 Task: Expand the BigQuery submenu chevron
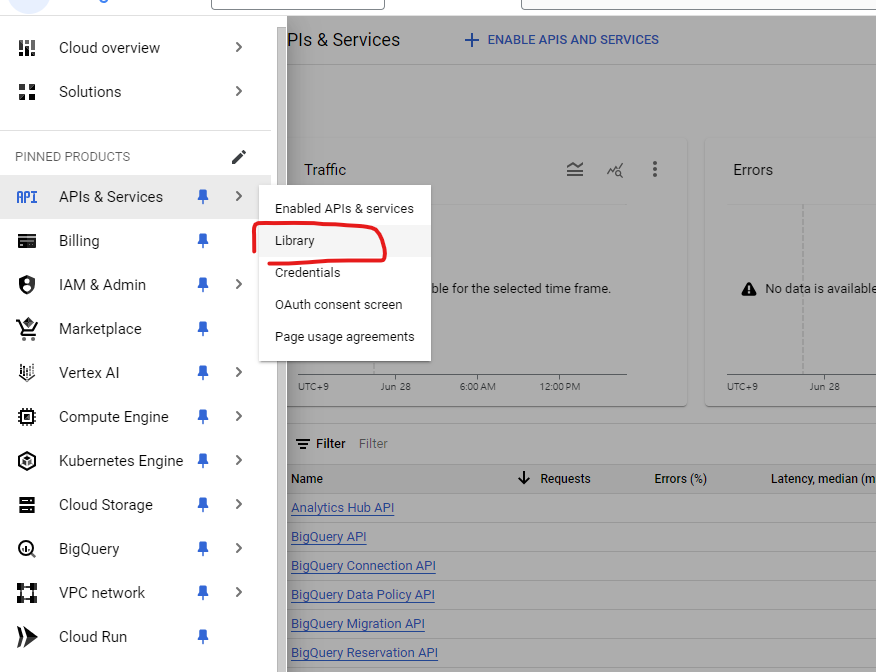coord(239,549)
